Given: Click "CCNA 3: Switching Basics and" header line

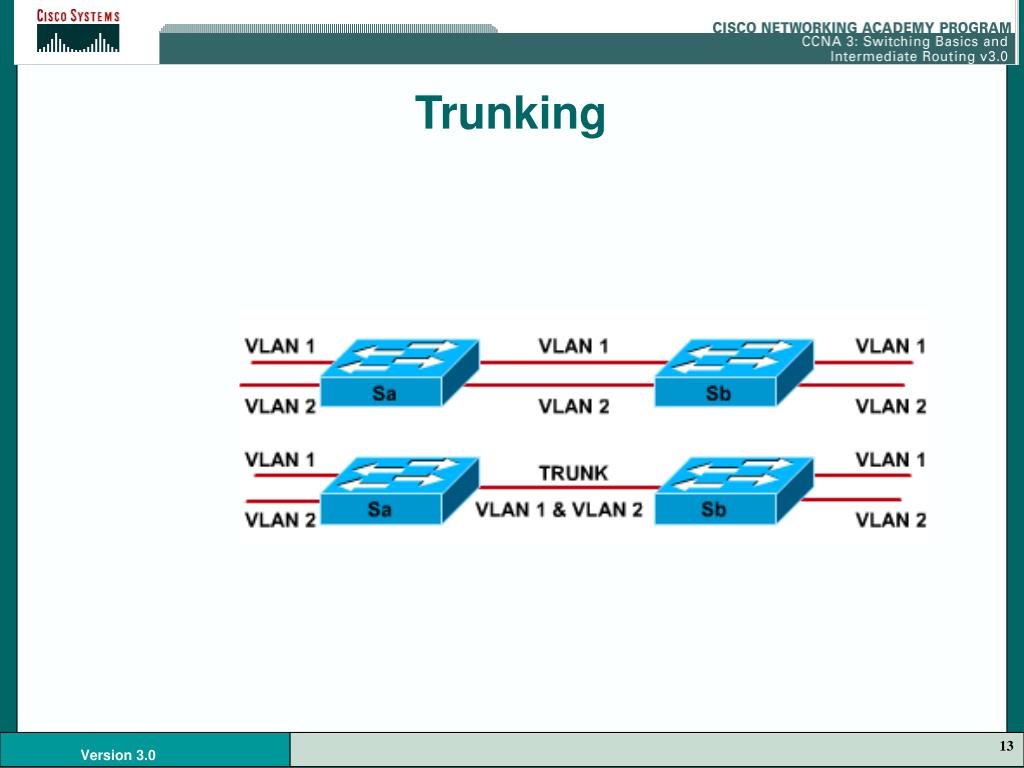Looking at the screenshot, I should 905,42.
